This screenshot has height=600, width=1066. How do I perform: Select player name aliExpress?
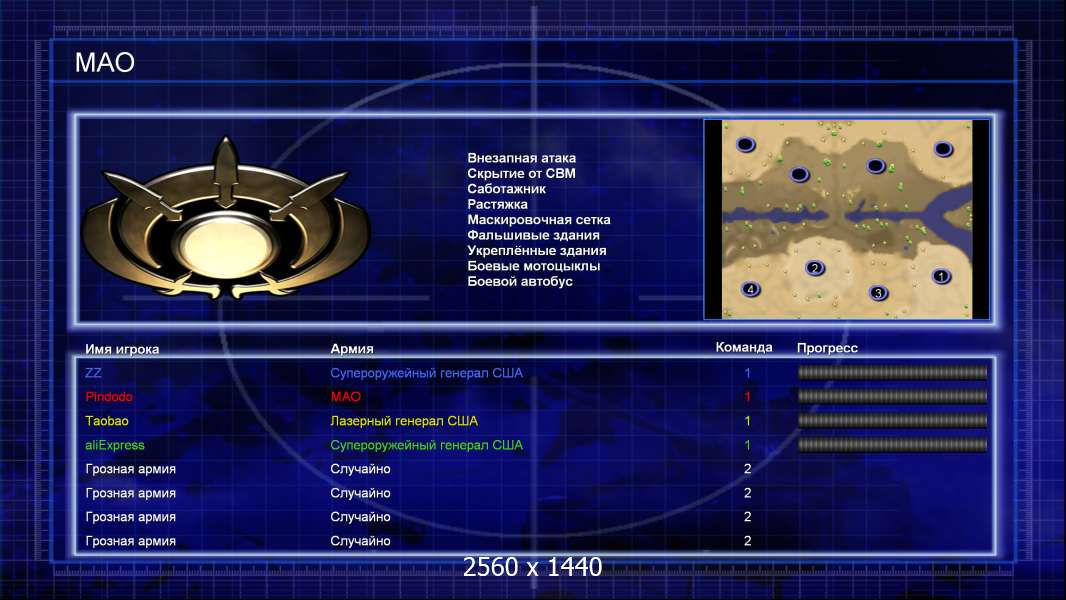(x=115, y=445)
